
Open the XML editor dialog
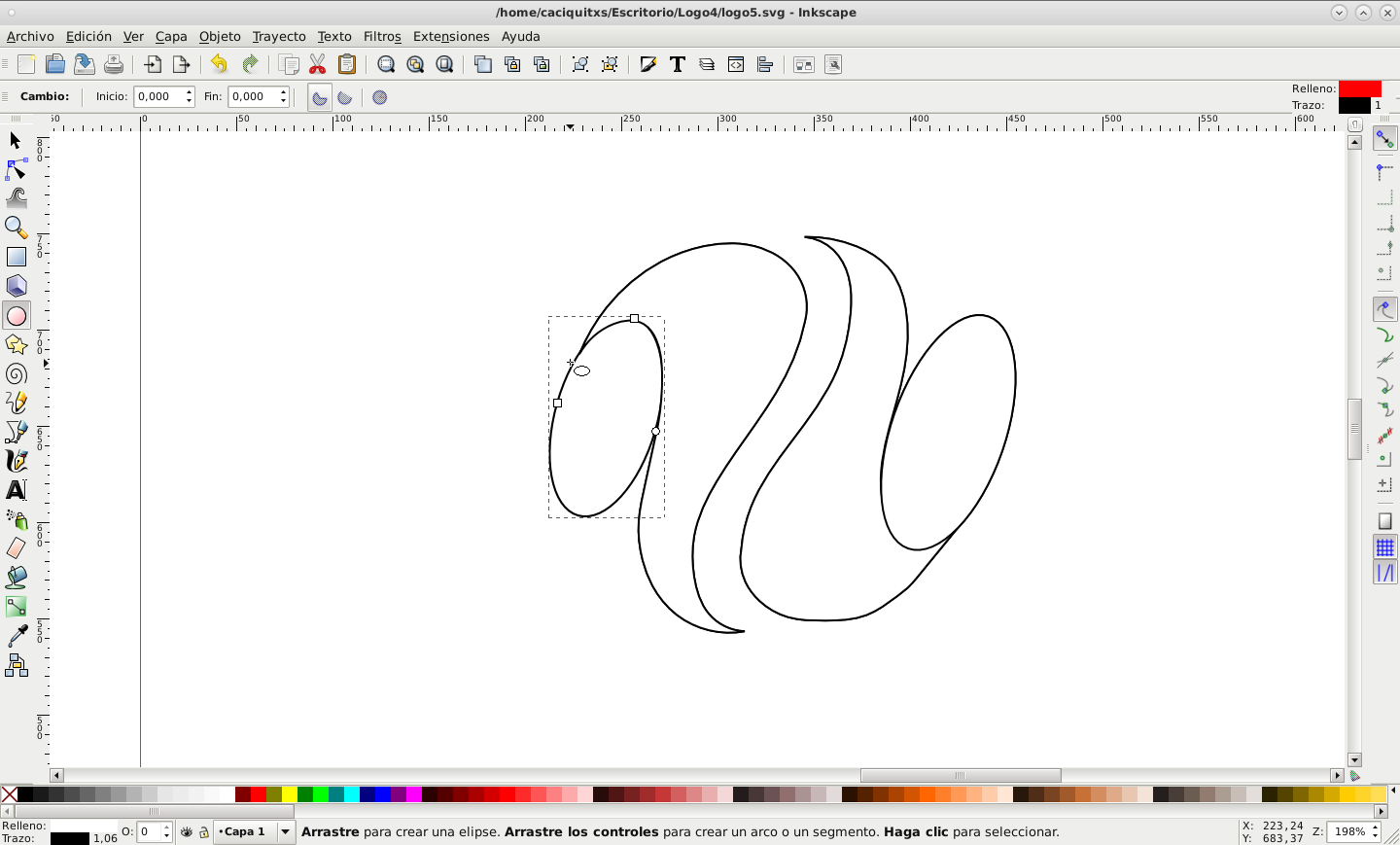pyautogui.click(x=736, y=64)
